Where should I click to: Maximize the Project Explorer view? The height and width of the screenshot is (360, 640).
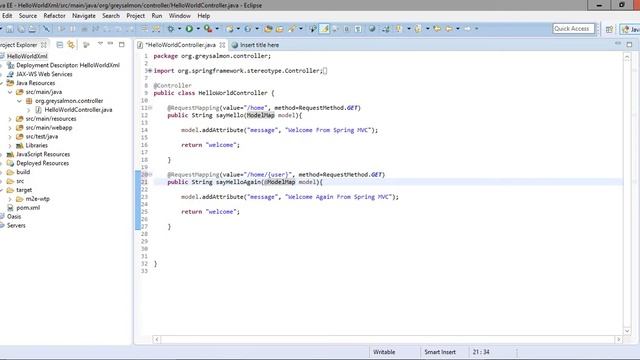point(122,44)
